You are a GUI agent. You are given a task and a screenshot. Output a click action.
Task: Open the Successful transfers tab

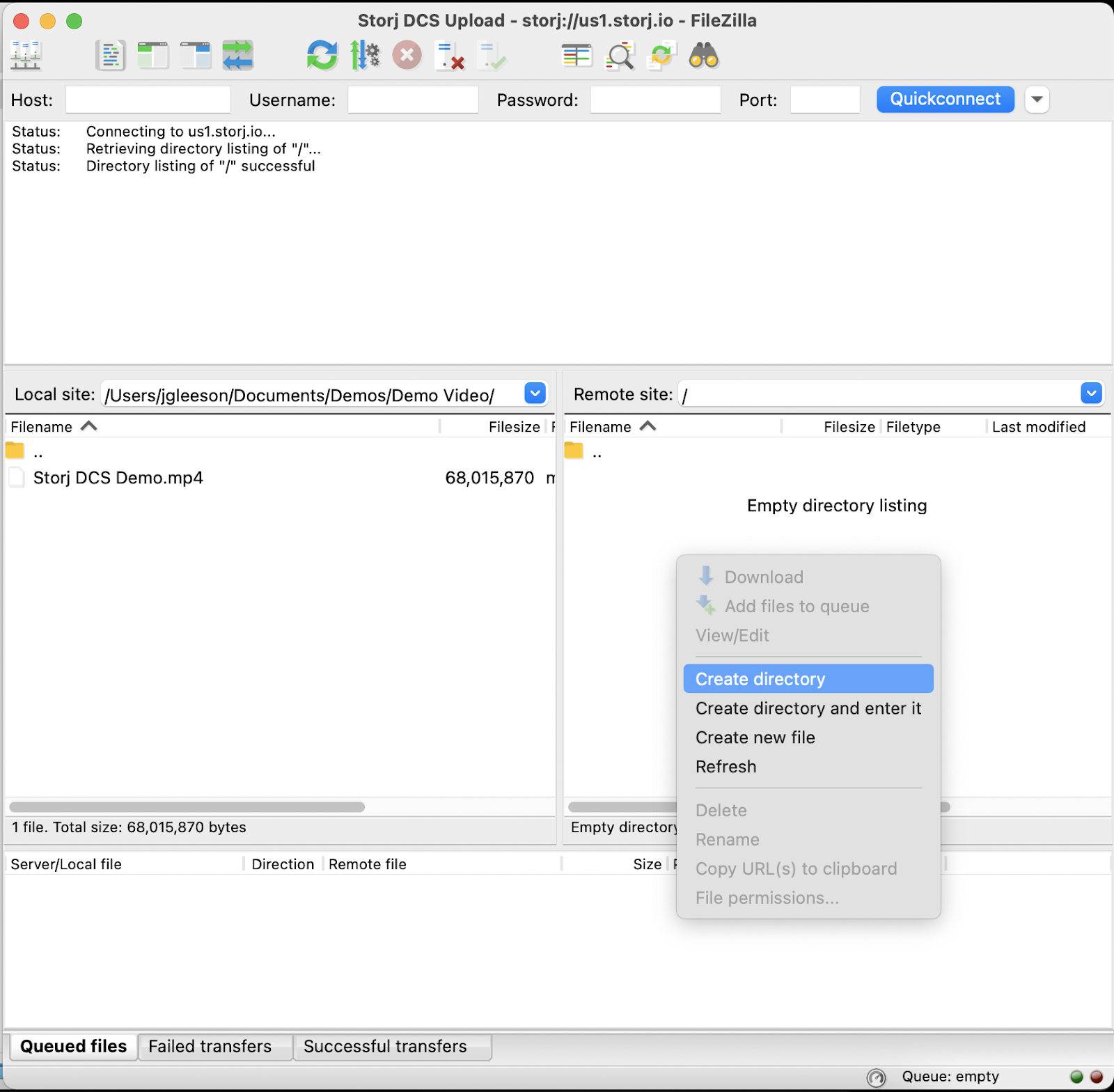(393, 1047)
